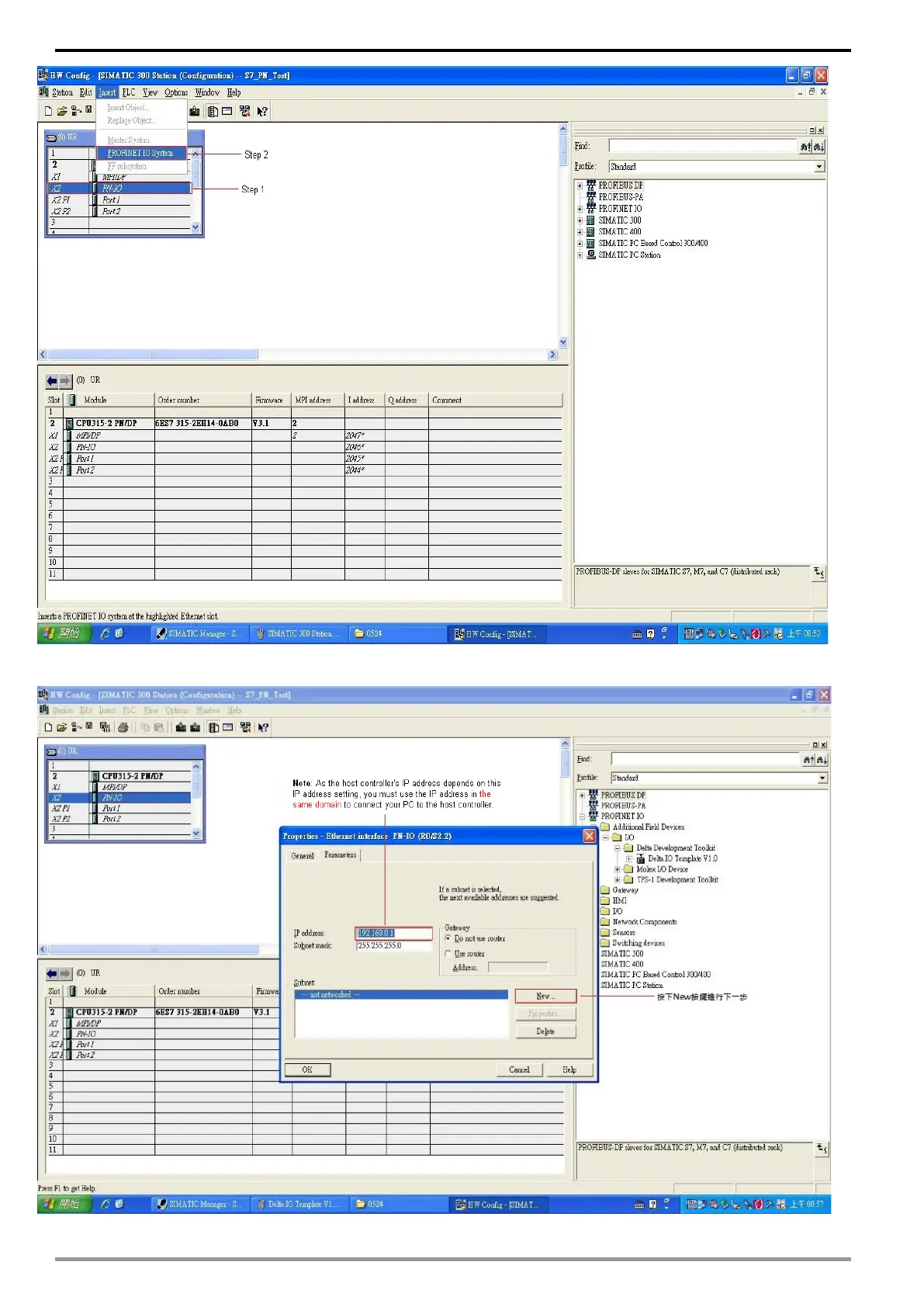Click Upload to PG icon in lower toolbar
This screenshot has width=924, height=1307.
pos(195,727)
